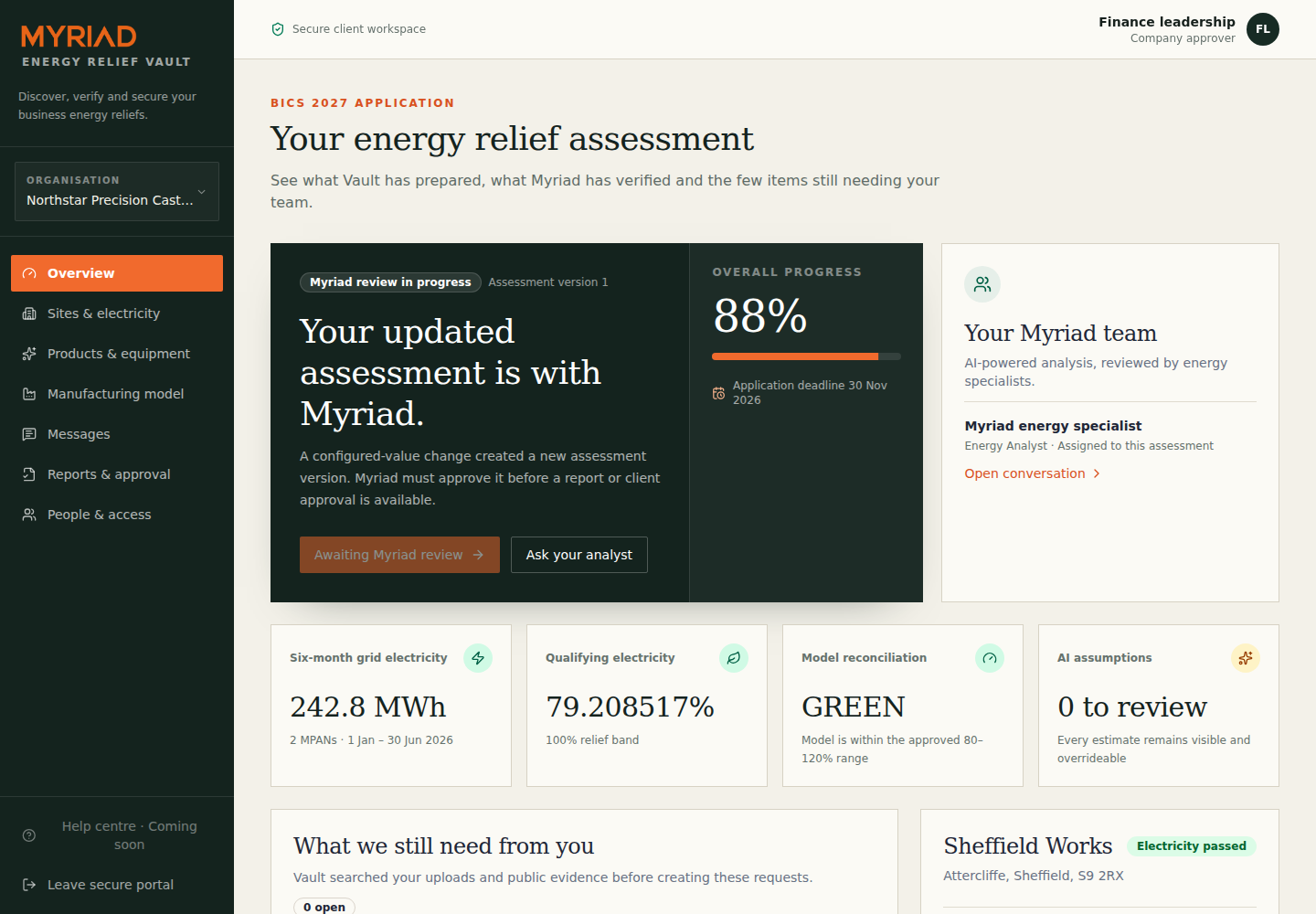Click the BICS 2027 APPLICATION label
Image resolution: width=1316 pixels, height=914 pixels.
click(x=362, y=103)
